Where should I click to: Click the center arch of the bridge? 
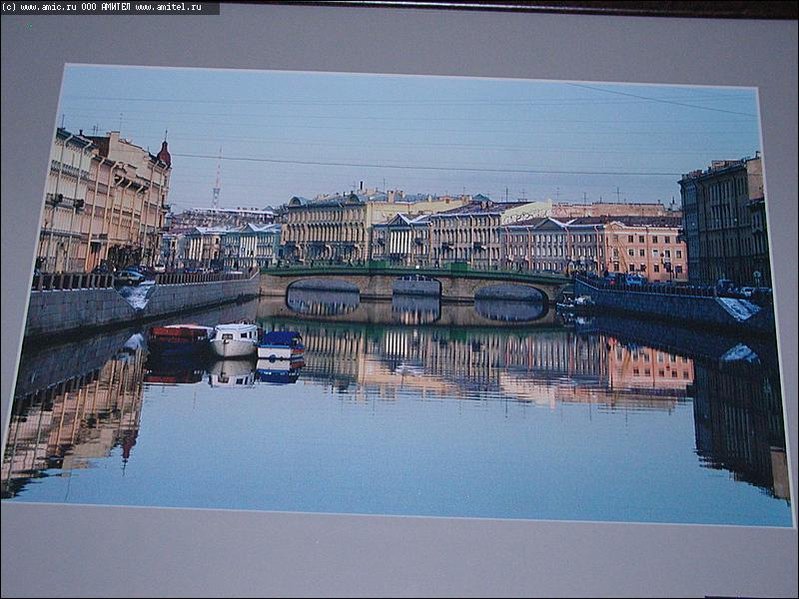[416, 288]
